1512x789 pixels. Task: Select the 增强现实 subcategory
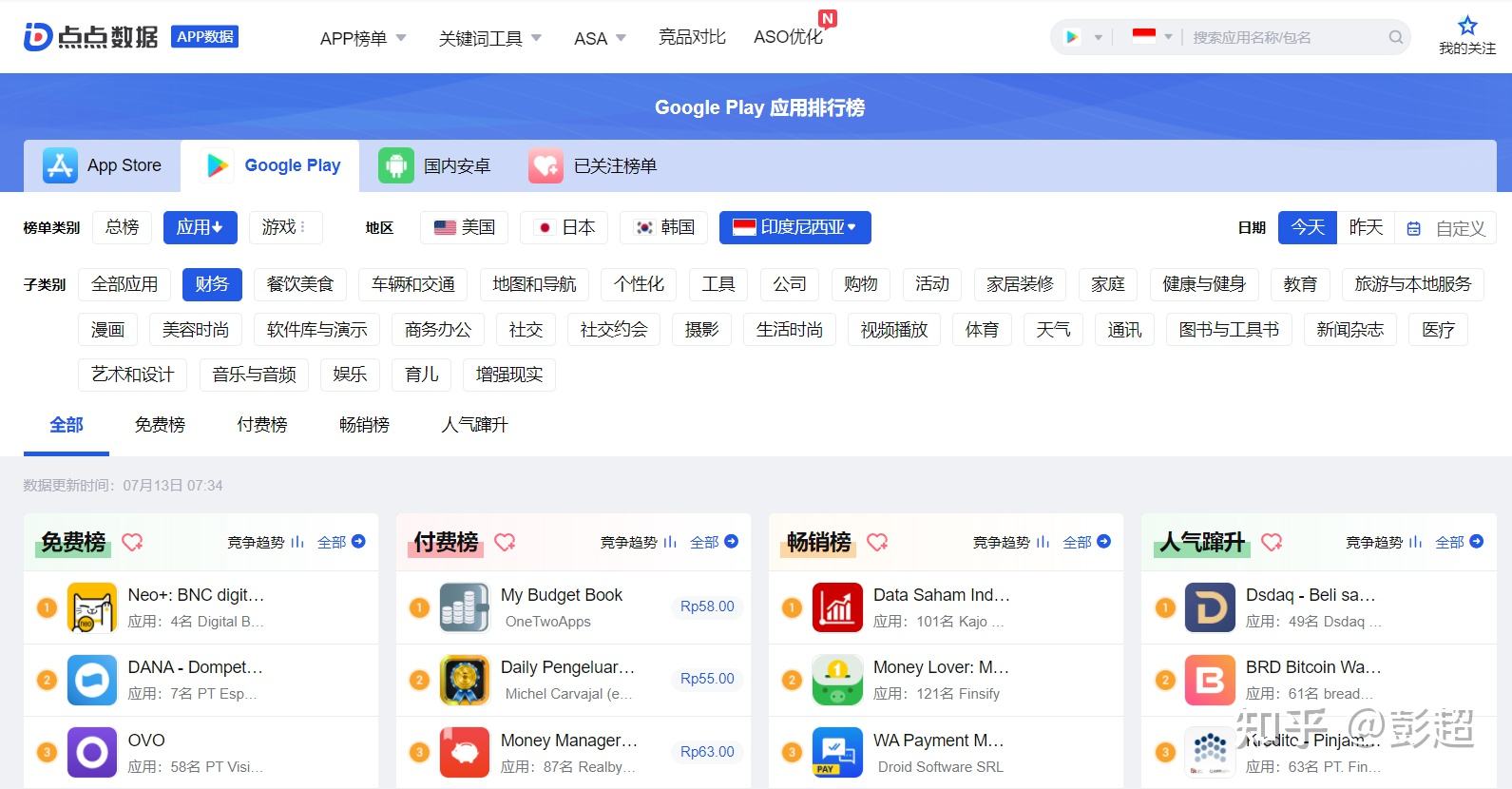(x=509, y=375)
